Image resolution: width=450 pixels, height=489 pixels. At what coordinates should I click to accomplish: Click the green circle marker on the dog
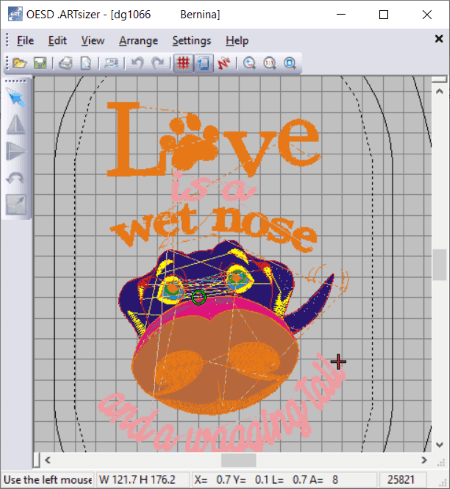199,297
